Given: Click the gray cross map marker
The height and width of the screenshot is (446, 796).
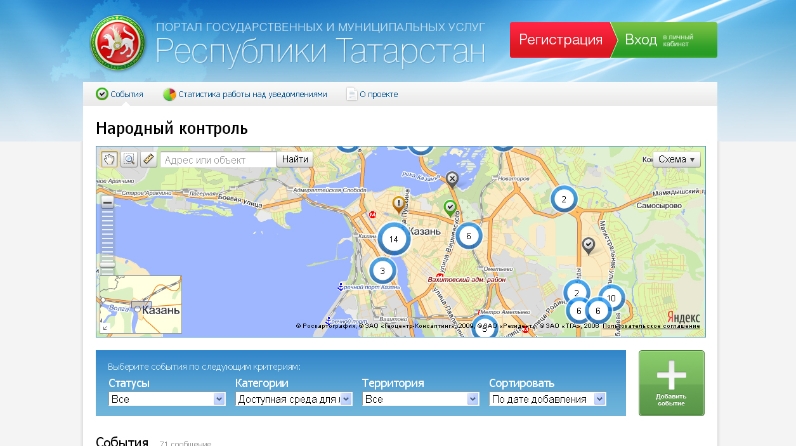Looking at the screenshot, I should coord(452,179).
